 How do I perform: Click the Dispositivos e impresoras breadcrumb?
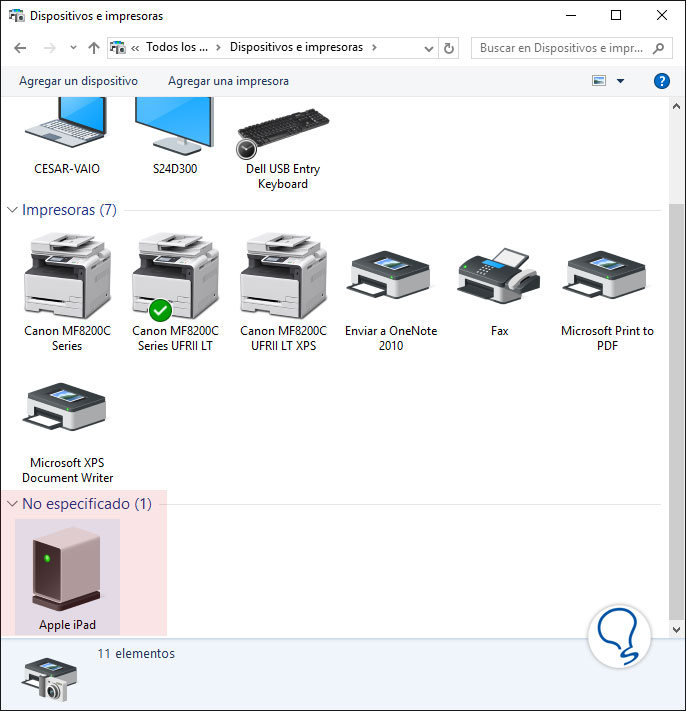point(297,47)
